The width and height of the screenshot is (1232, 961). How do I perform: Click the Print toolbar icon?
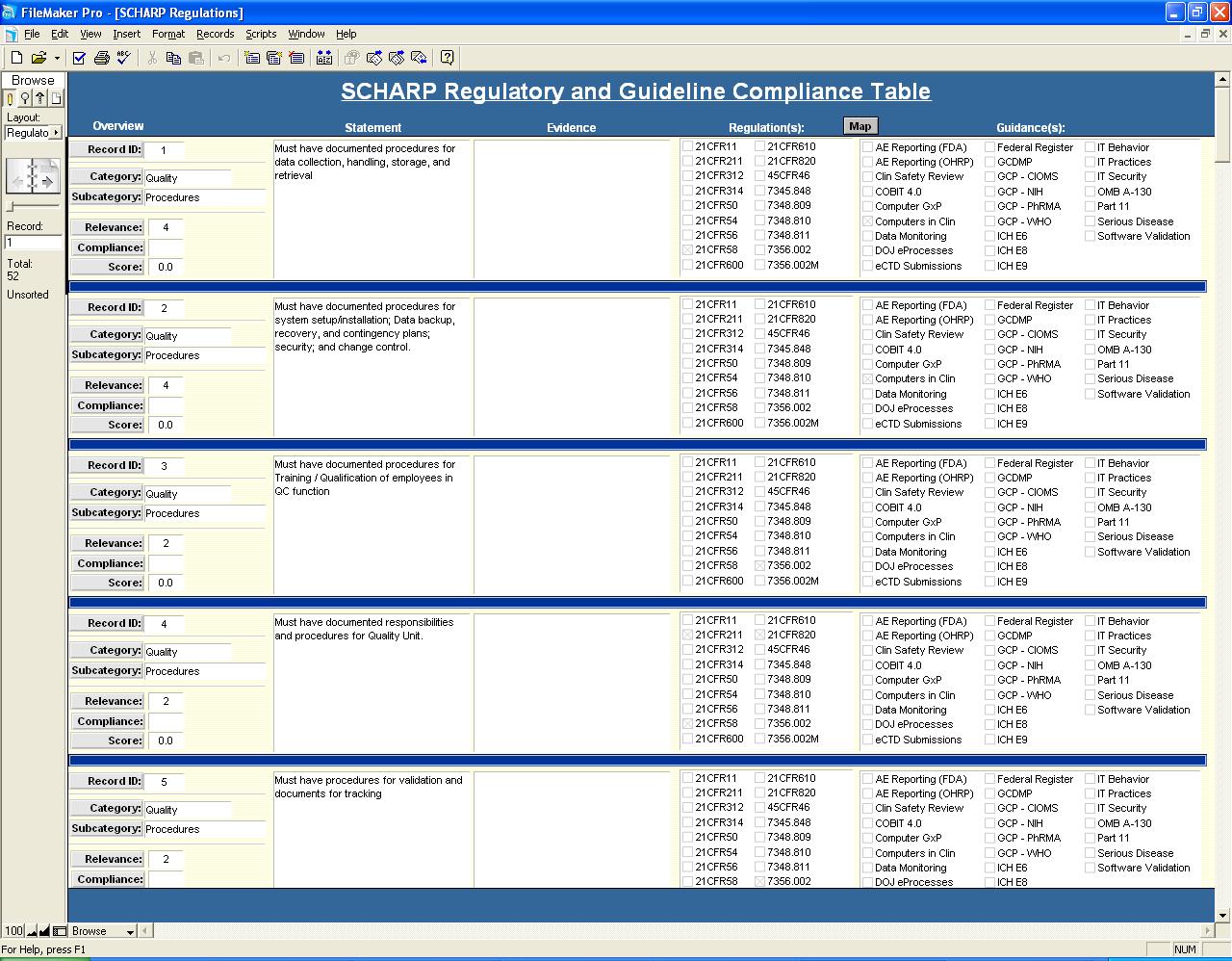(x=101, y=58)
